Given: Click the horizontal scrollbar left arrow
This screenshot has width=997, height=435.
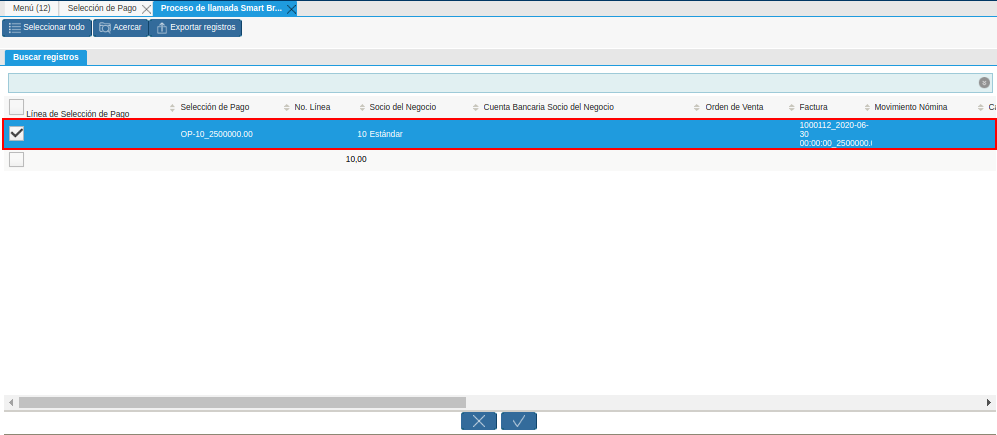Looking at the screenshot, I should (x=10, y=403).
